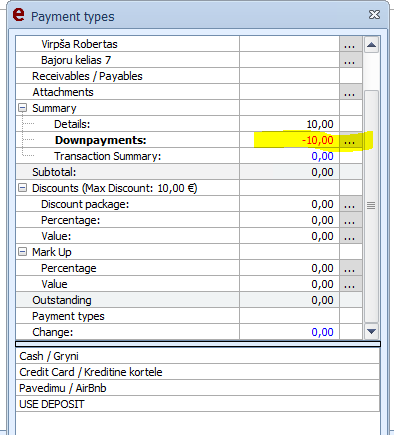
Task: Select USE DEPOSIT payment type
Action: 198,404
